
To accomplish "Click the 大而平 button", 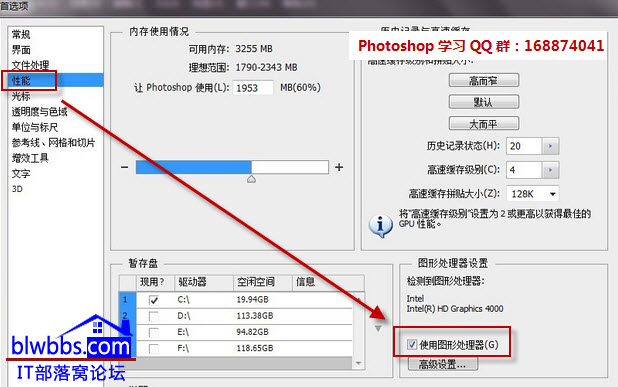I will point(484,124).
